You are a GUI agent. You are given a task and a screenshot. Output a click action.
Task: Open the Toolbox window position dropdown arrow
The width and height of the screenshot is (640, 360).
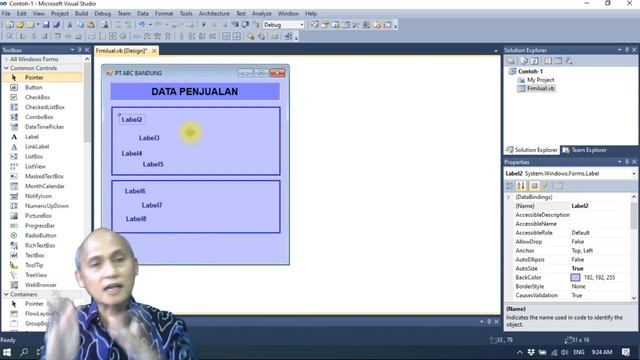point(72,50)
